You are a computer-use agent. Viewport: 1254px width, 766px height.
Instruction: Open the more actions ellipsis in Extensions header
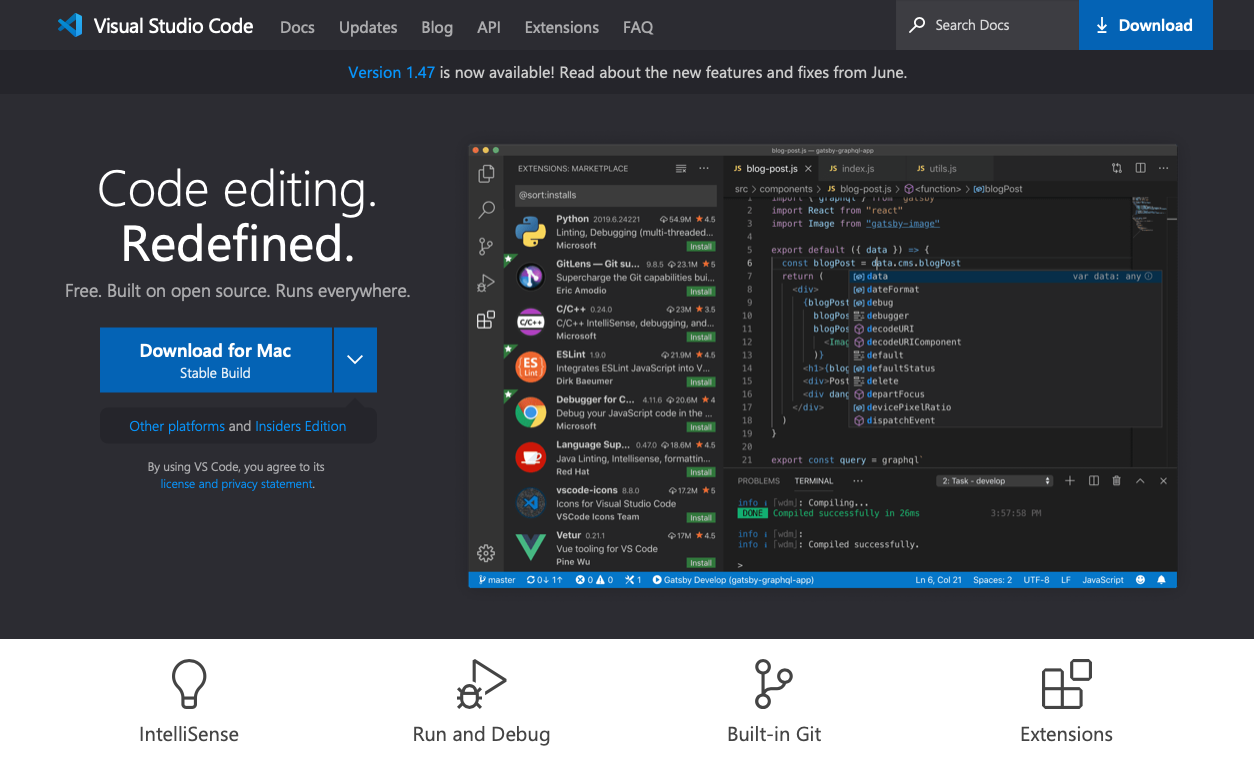[x=704, y=169]
